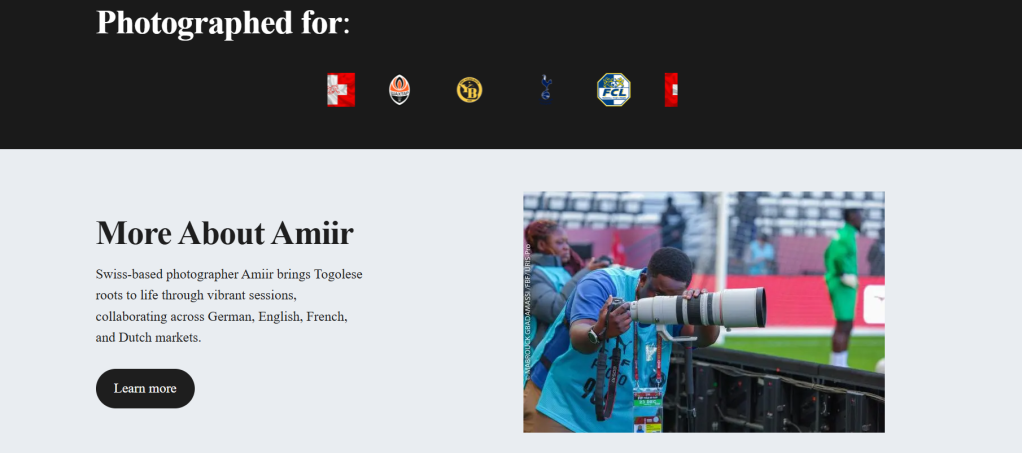Open the photographer with camera photo
Screen dimensions: 1022x453
704,312
